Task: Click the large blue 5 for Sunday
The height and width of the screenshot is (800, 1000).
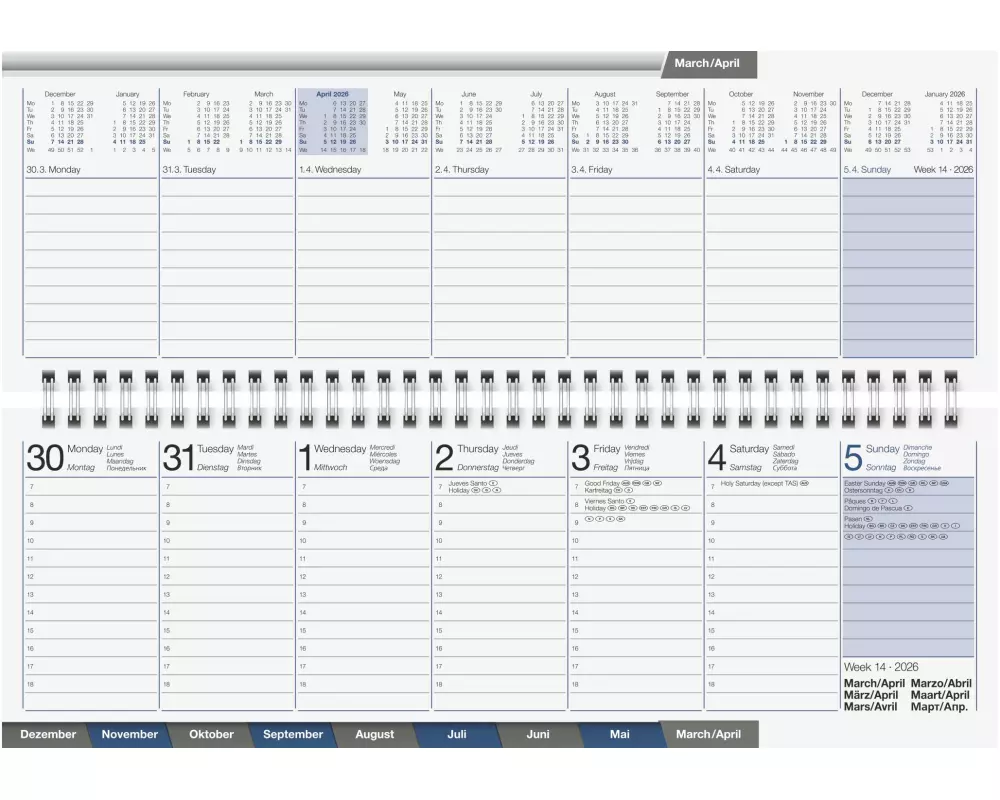Action: [x=852, y=459]
